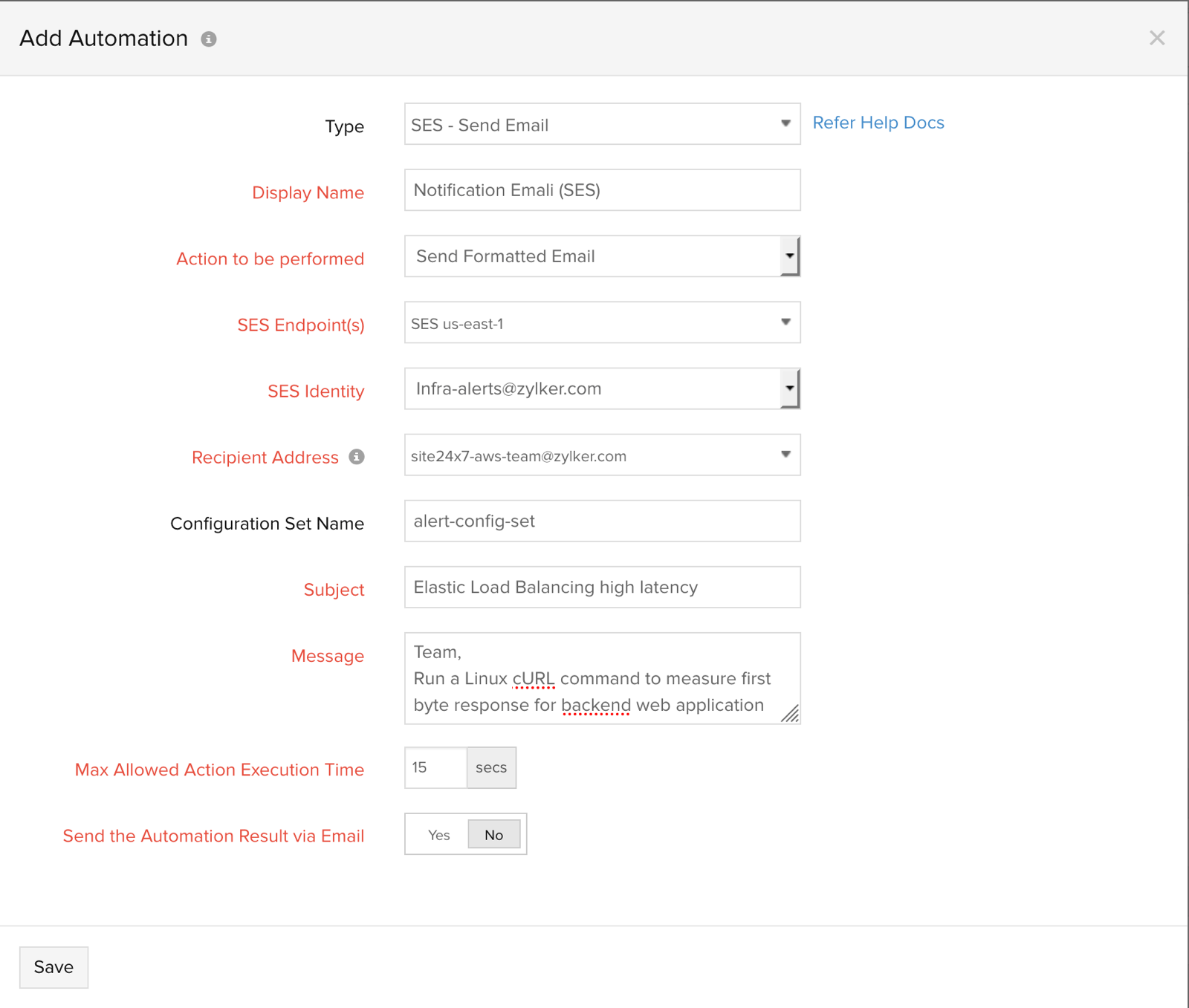1189x1008 pixels.
Task: Click the secs unit label
Action: click(x=491, y=767)
